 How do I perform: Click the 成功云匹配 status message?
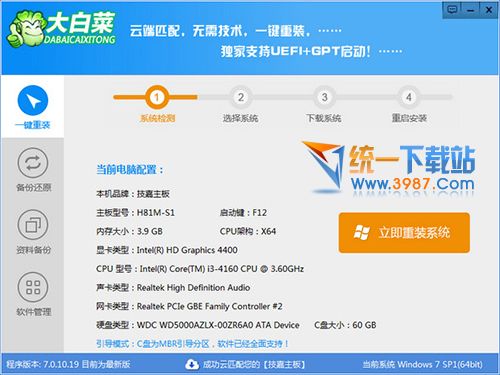tap(254, 364)
